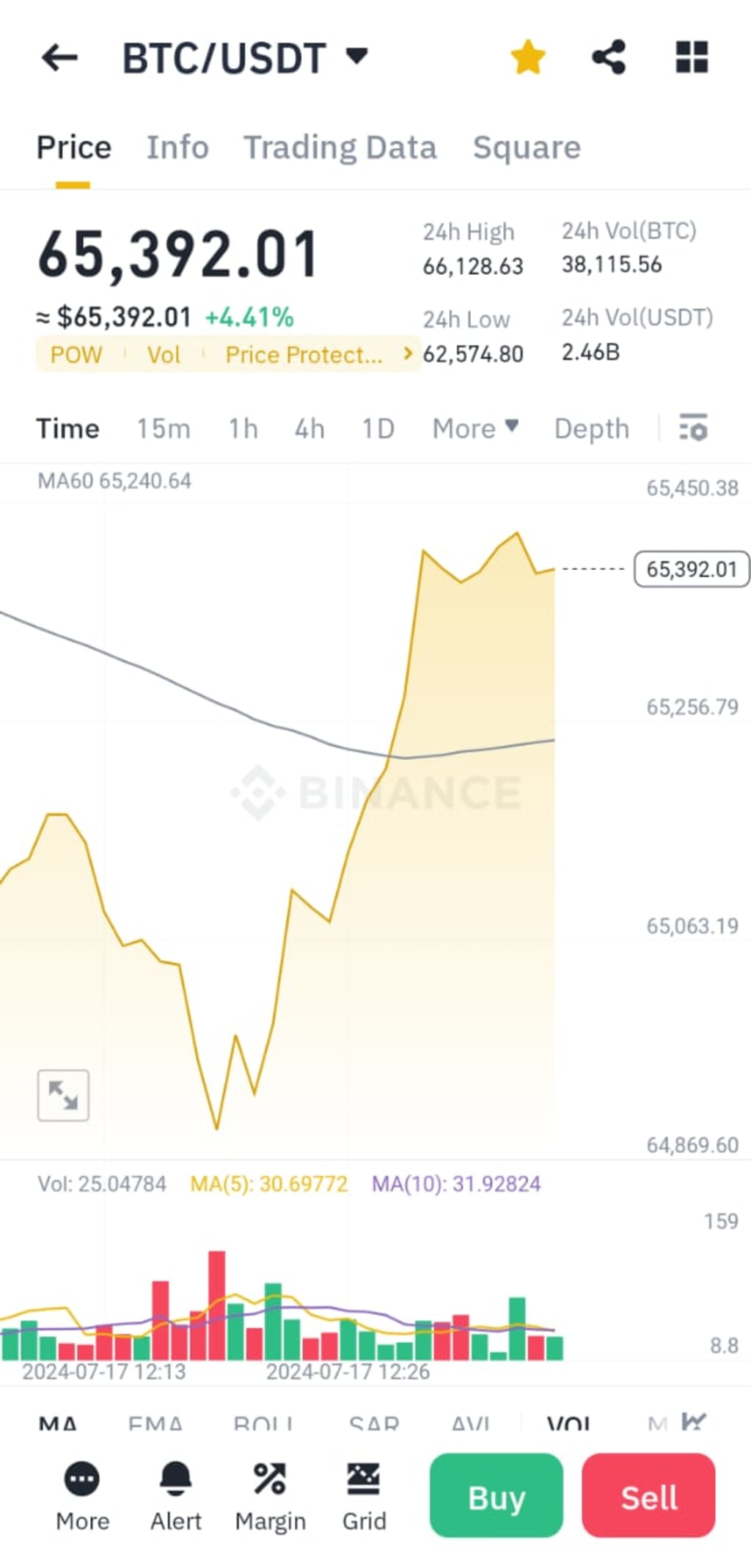
Task: Open the More timeframes dropdown
Action: [x=475, y=428]
